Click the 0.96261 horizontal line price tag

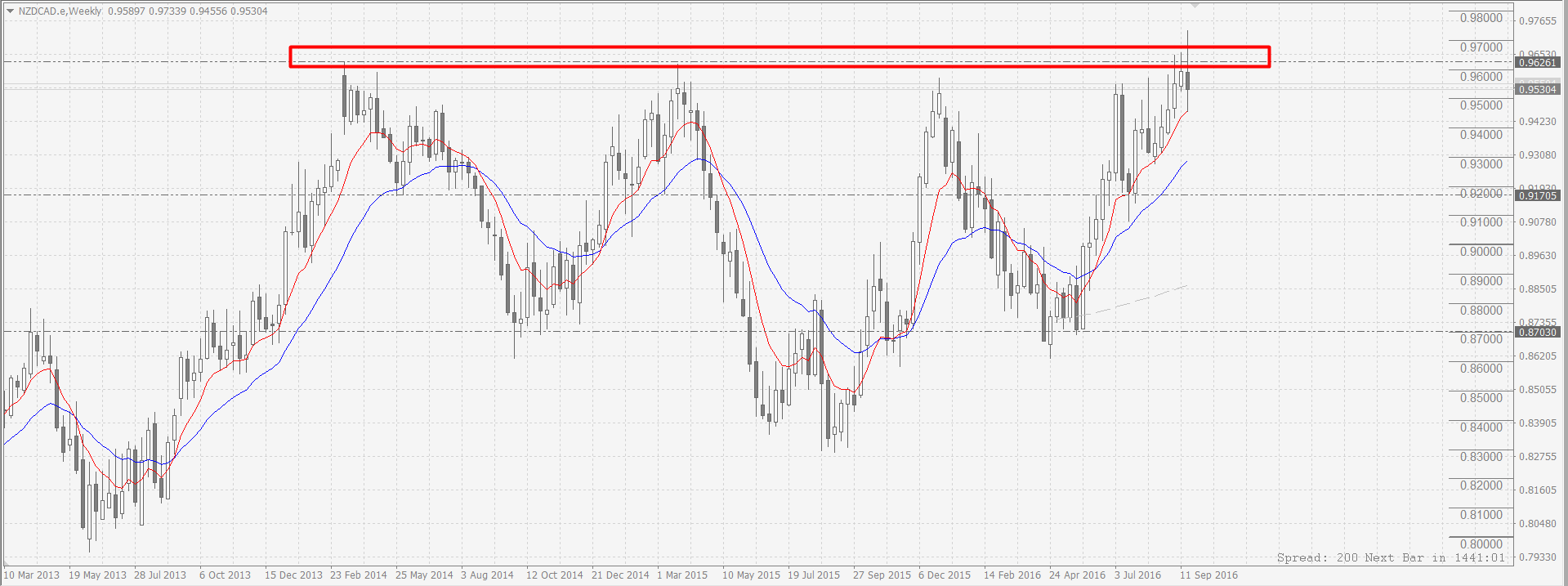[x=1538, y=62]
